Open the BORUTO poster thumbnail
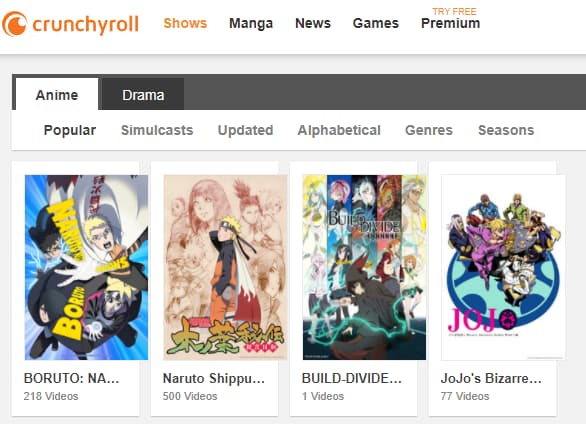The height and width of the screenshot is (424, 586). [86, 267]
